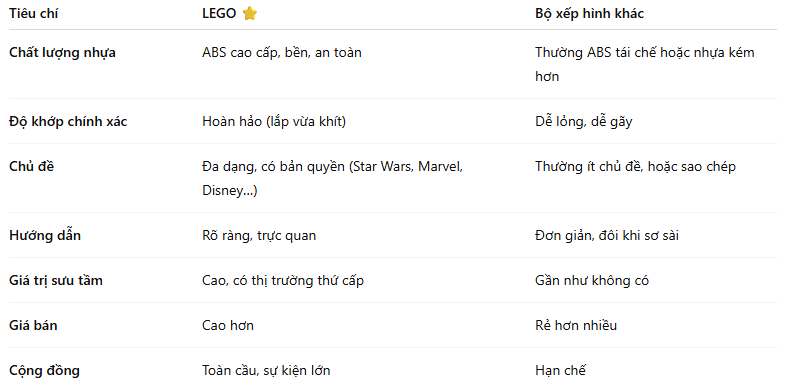Select the 'Dễ lỏng, dễ gãy' cell

click(x=584, y=122)
